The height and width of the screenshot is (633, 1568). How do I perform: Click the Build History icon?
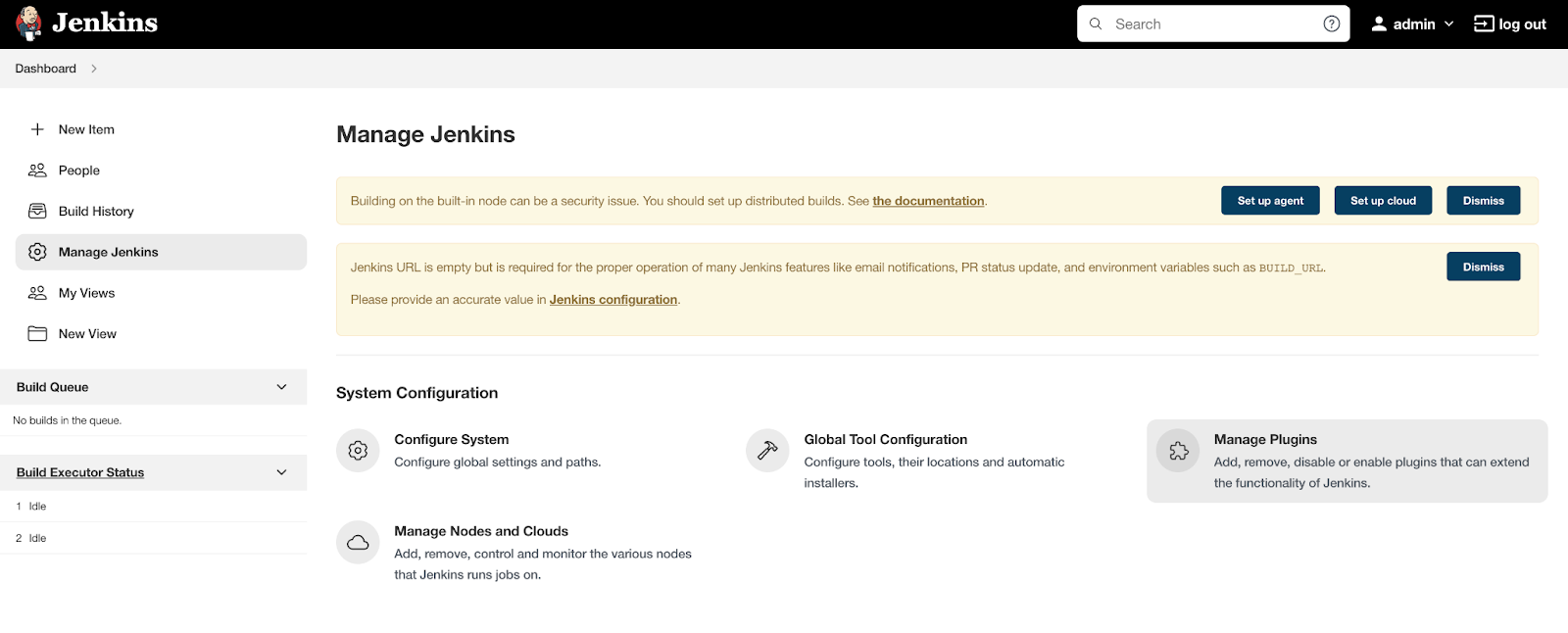click(37, 211)
